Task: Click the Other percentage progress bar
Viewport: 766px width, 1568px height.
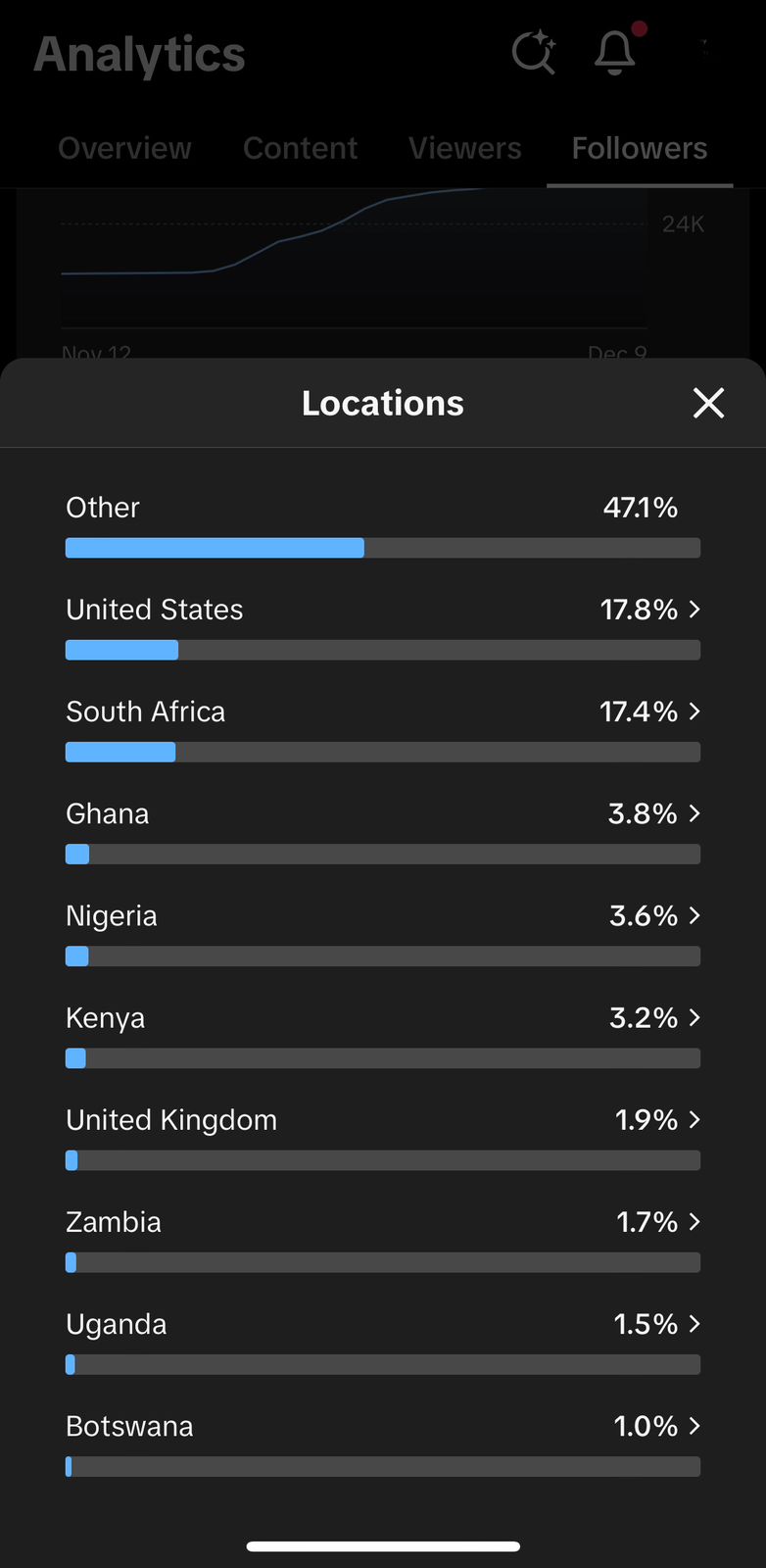Action: coord(382,548)
